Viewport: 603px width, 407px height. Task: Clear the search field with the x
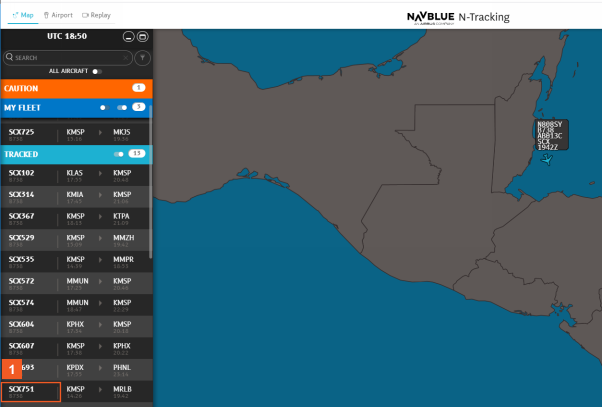point(126,58)
